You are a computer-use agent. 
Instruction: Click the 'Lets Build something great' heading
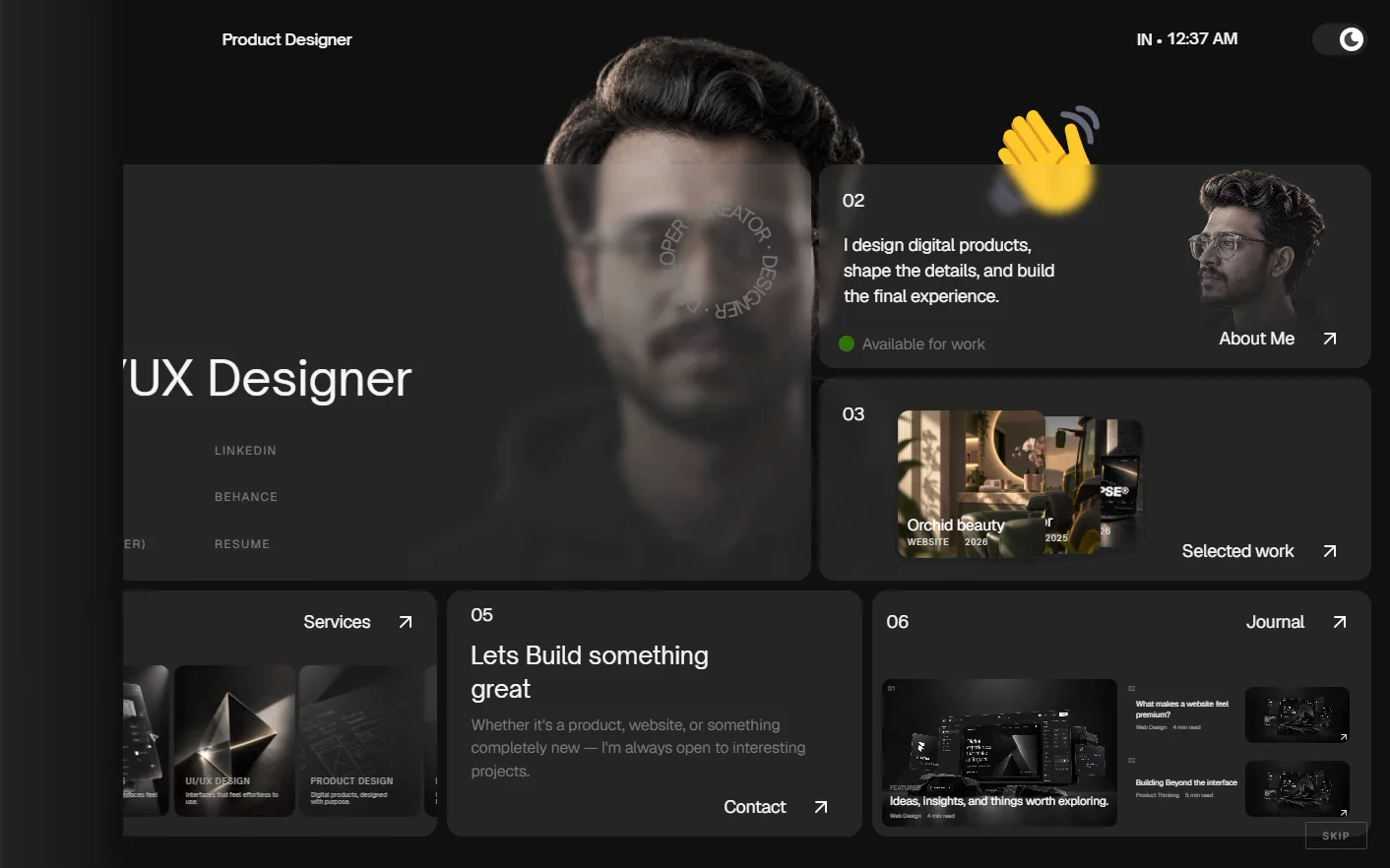pos(590,672)
